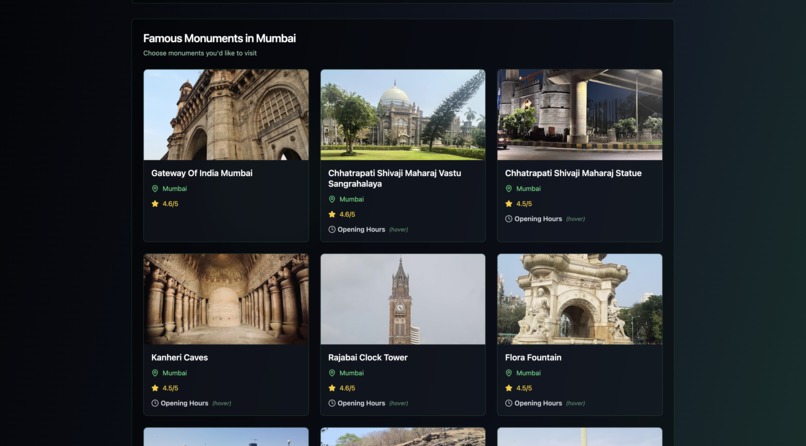Click the Gateway Of India Mumbai photo
The height and width of the screenshot is (446, 806).
(226, 115)
